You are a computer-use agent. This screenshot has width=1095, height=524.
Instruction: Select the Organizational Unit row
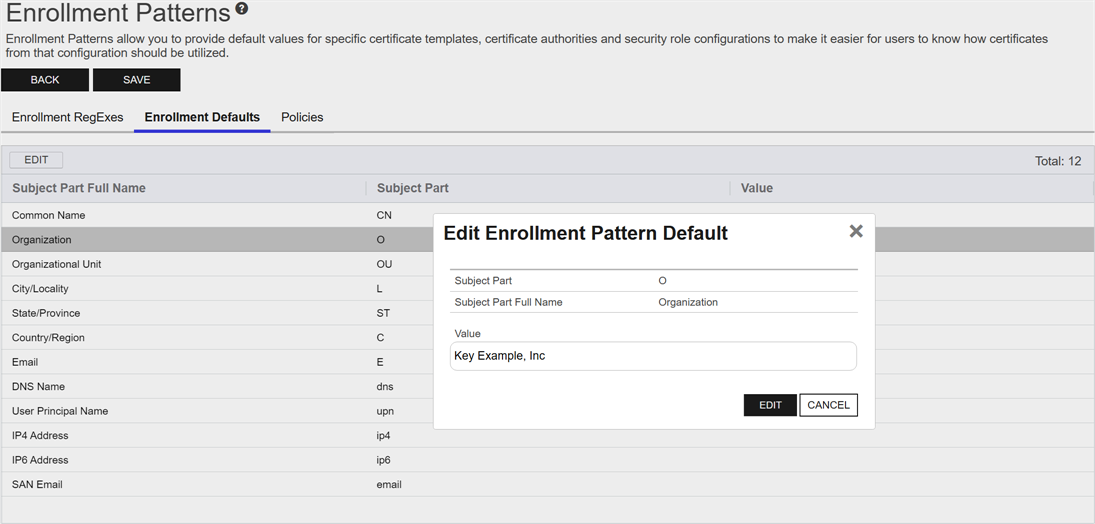click(200, 264)
